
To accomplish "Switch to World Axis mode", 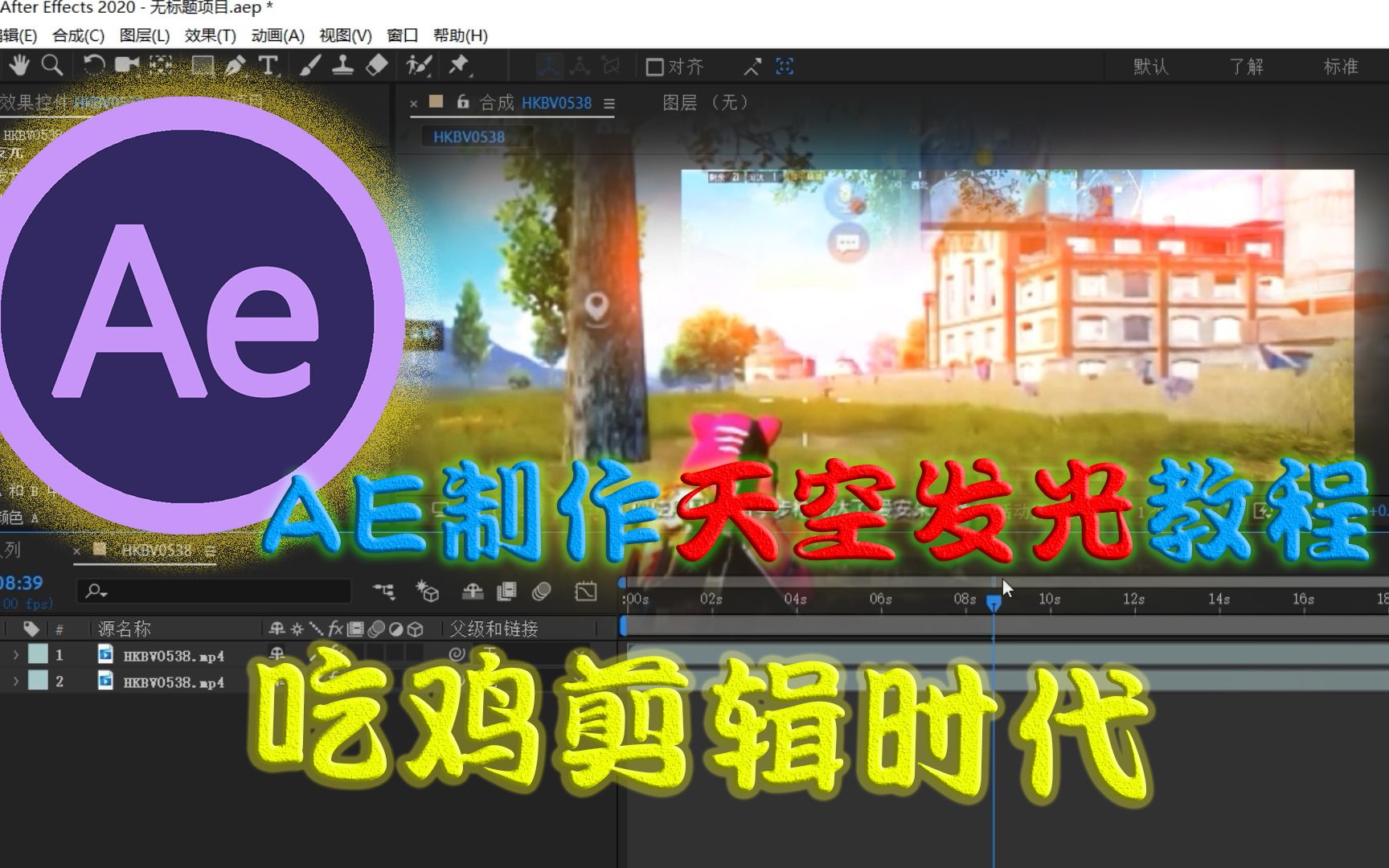I will click(x=580, y=66).
